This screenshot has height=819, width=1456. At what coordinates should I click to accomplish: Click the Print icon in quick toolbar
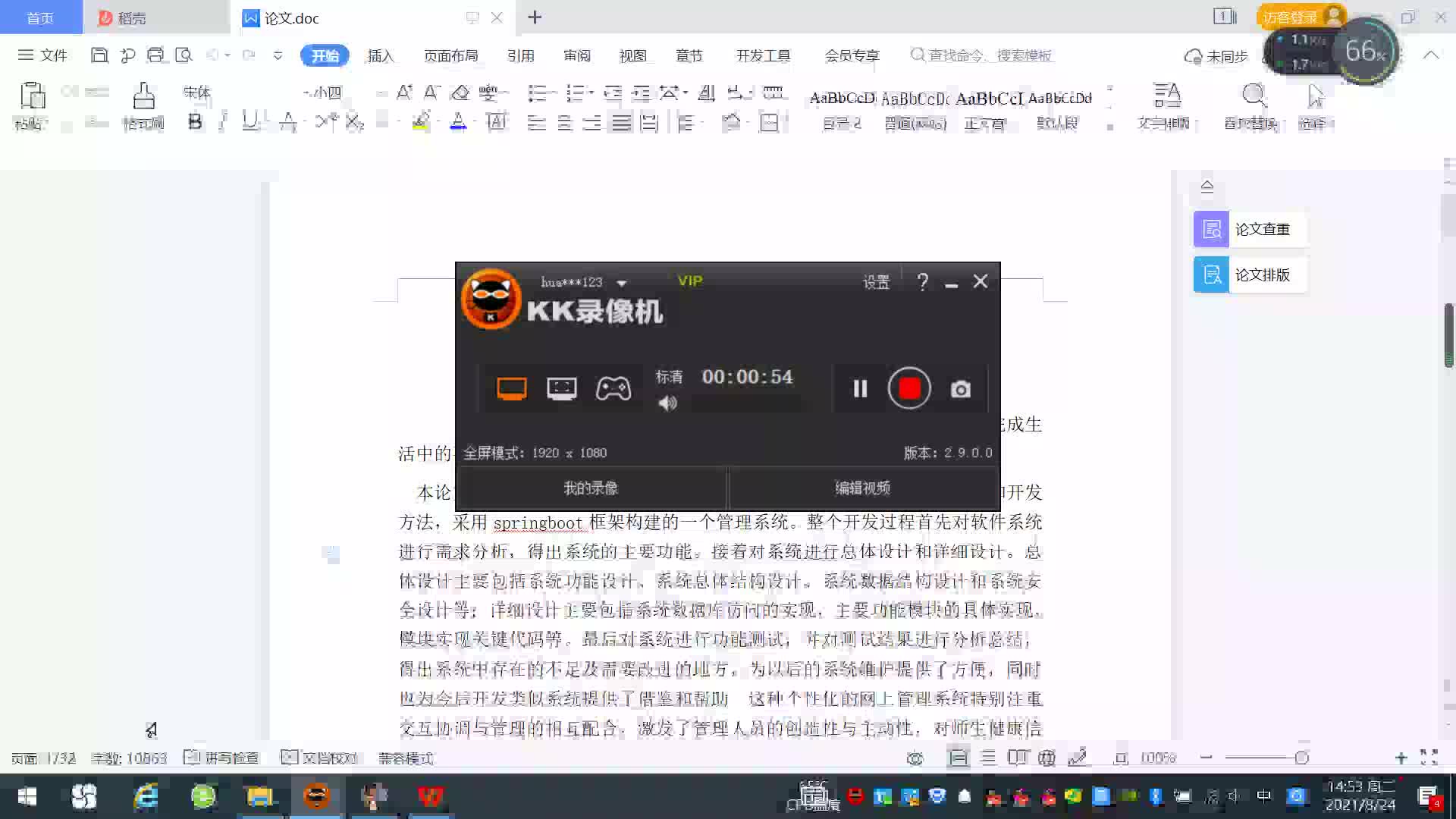coord(155,55)
